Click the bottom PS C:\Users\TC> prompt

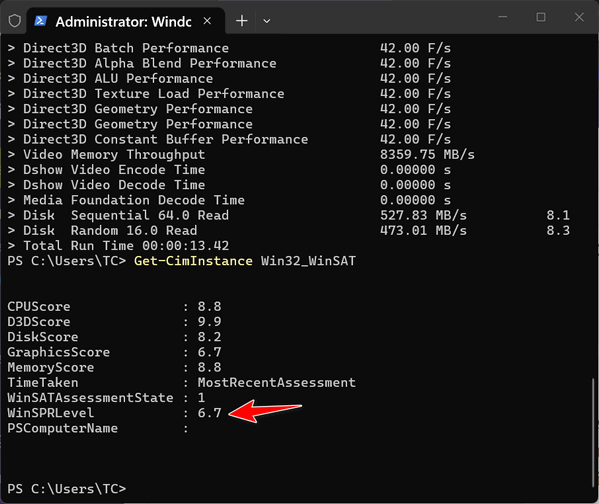[x=67, y=489]
